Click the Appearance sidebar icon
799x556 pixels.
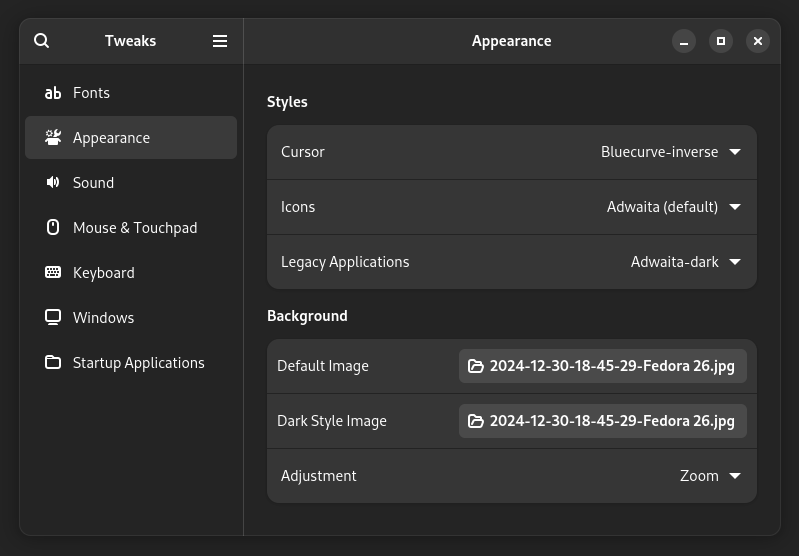pos(53,138)
